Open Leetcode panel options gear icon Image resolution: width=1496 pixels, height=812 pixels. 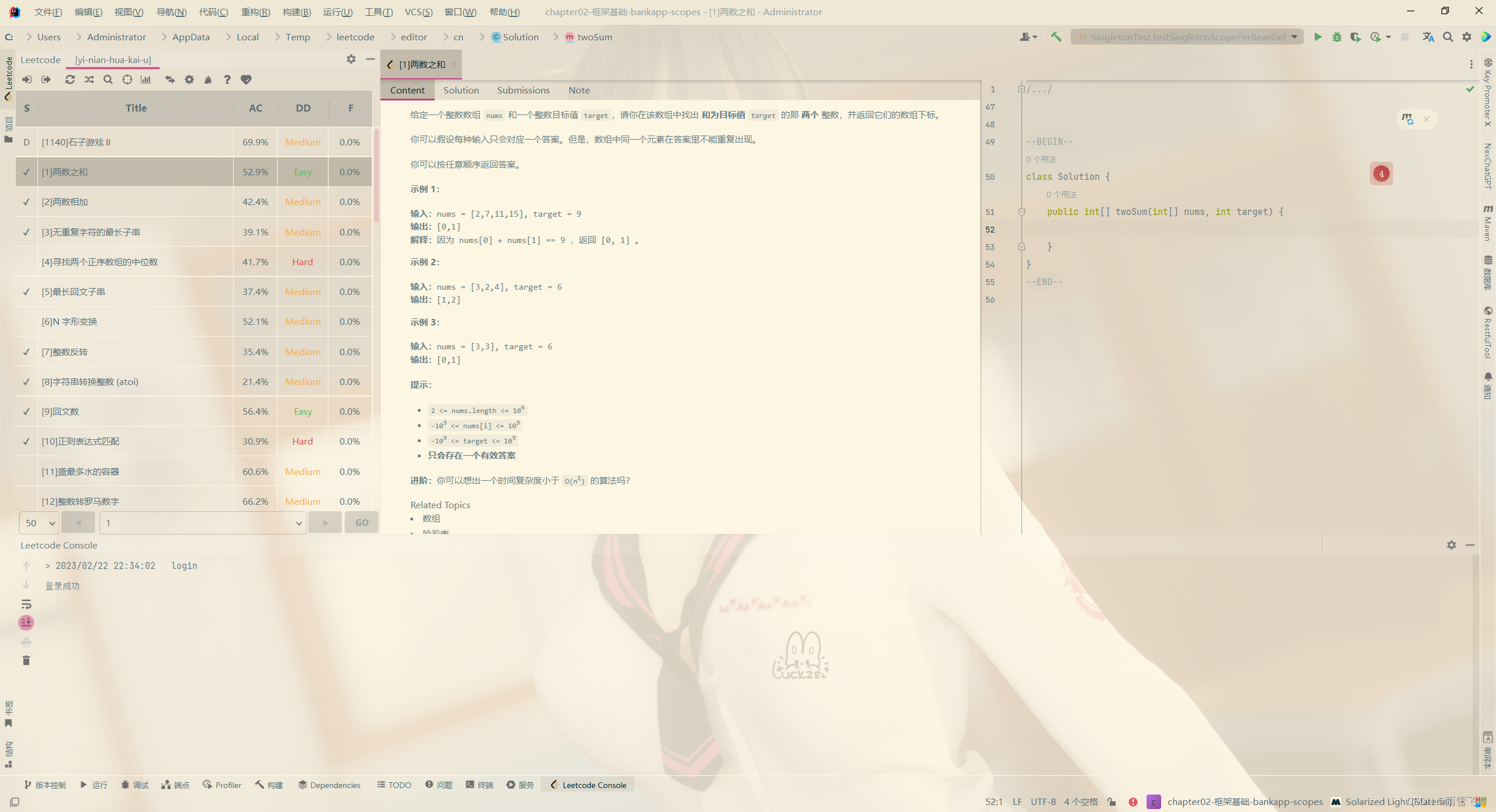[x=351, y=59]
